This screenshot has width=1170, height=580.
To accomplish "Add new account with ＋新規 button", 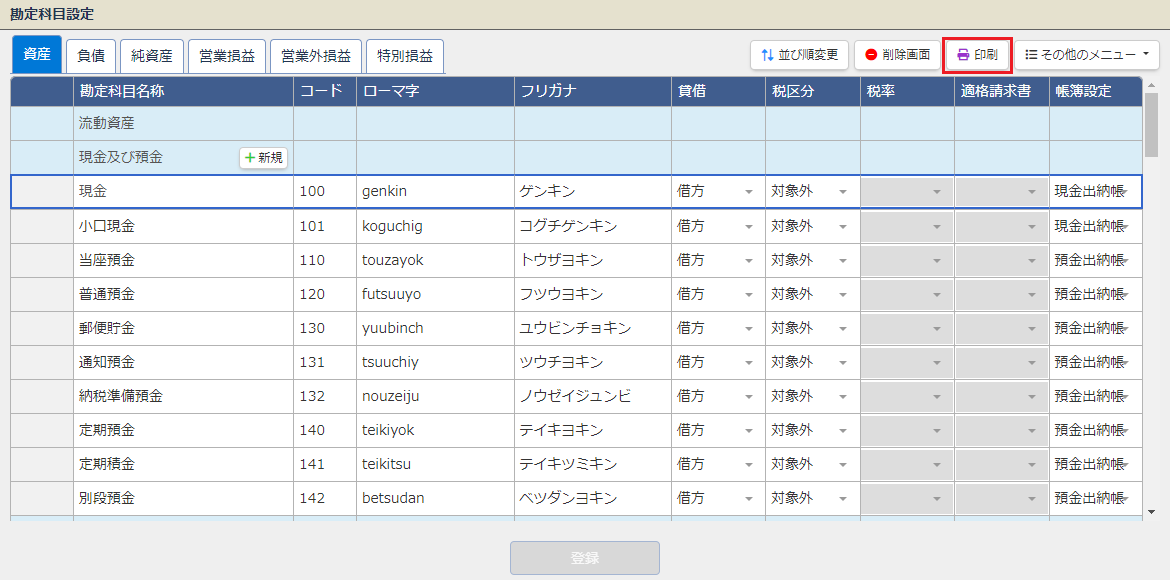I will [264, 158].
